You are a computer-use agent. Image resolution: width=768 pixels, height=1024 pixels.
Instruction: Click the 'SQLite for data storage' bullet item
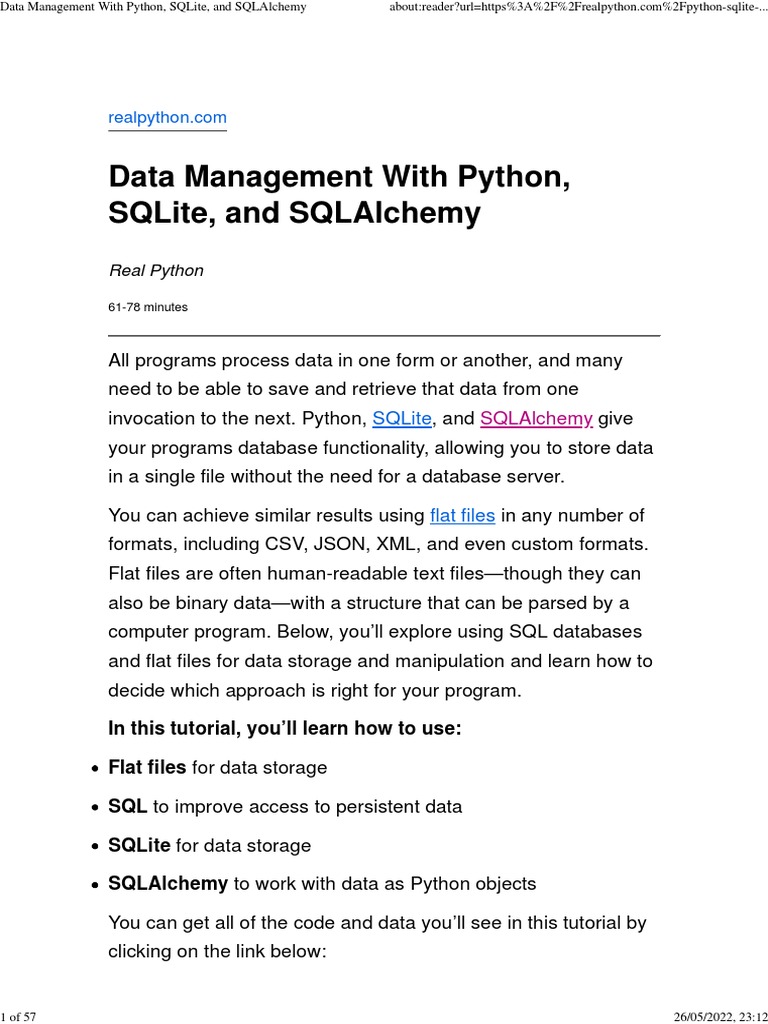tap(209, 846)
